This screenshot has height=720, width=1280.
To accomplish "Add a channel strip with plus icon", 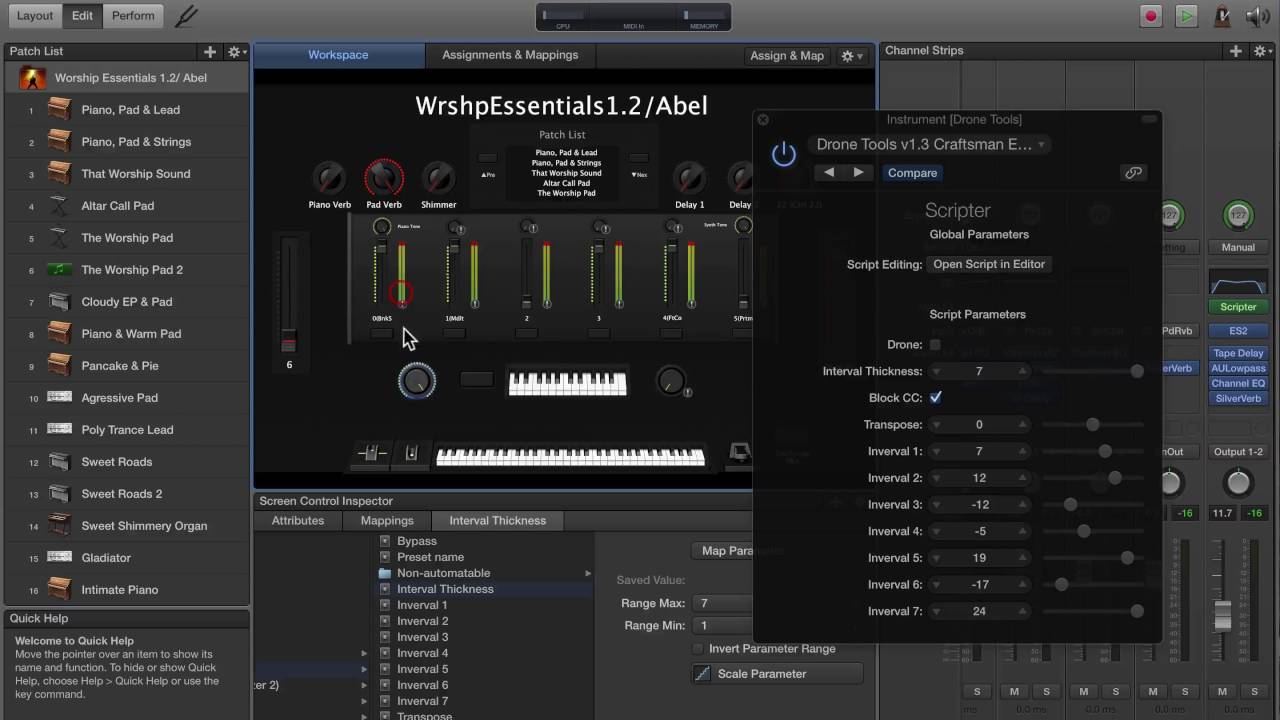I will 1236,51.
